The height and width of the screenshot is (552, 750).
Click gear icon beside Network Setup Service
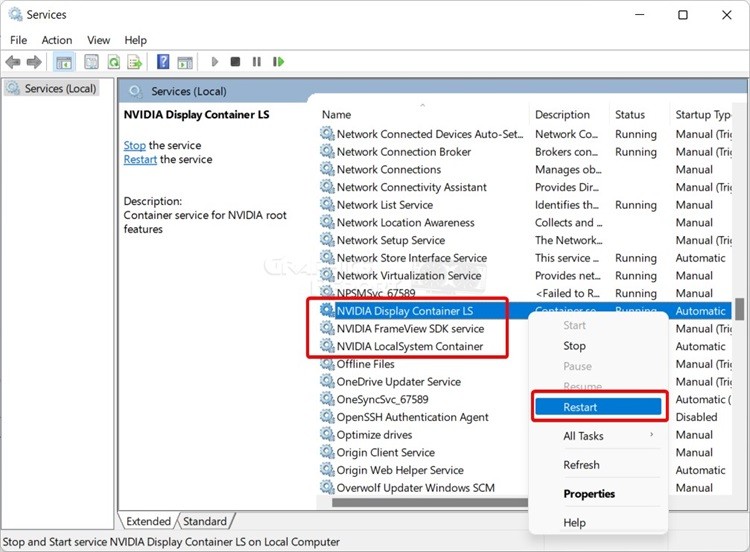pyautogui.click(x=327, y=240)
